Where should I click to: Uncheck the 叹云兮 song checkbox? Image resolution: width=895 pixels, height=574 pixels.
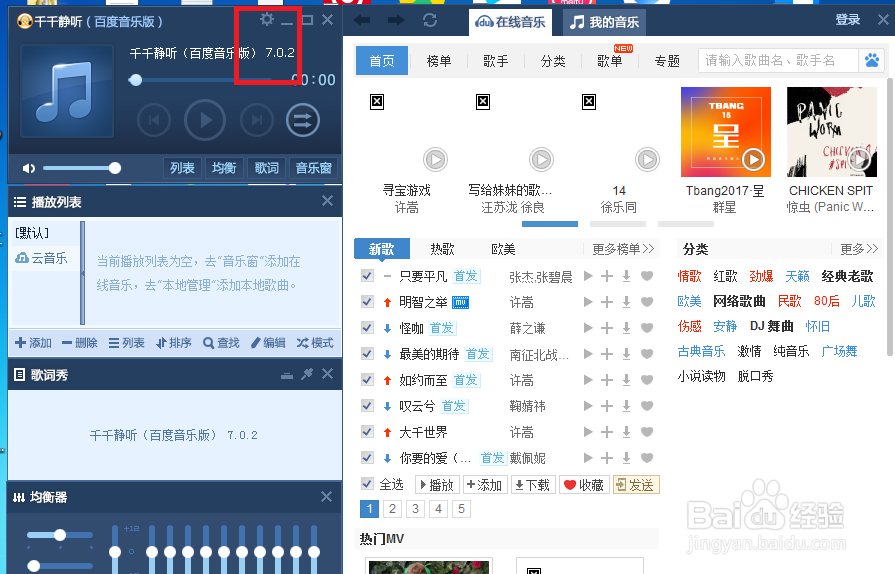tap(367, 406)
